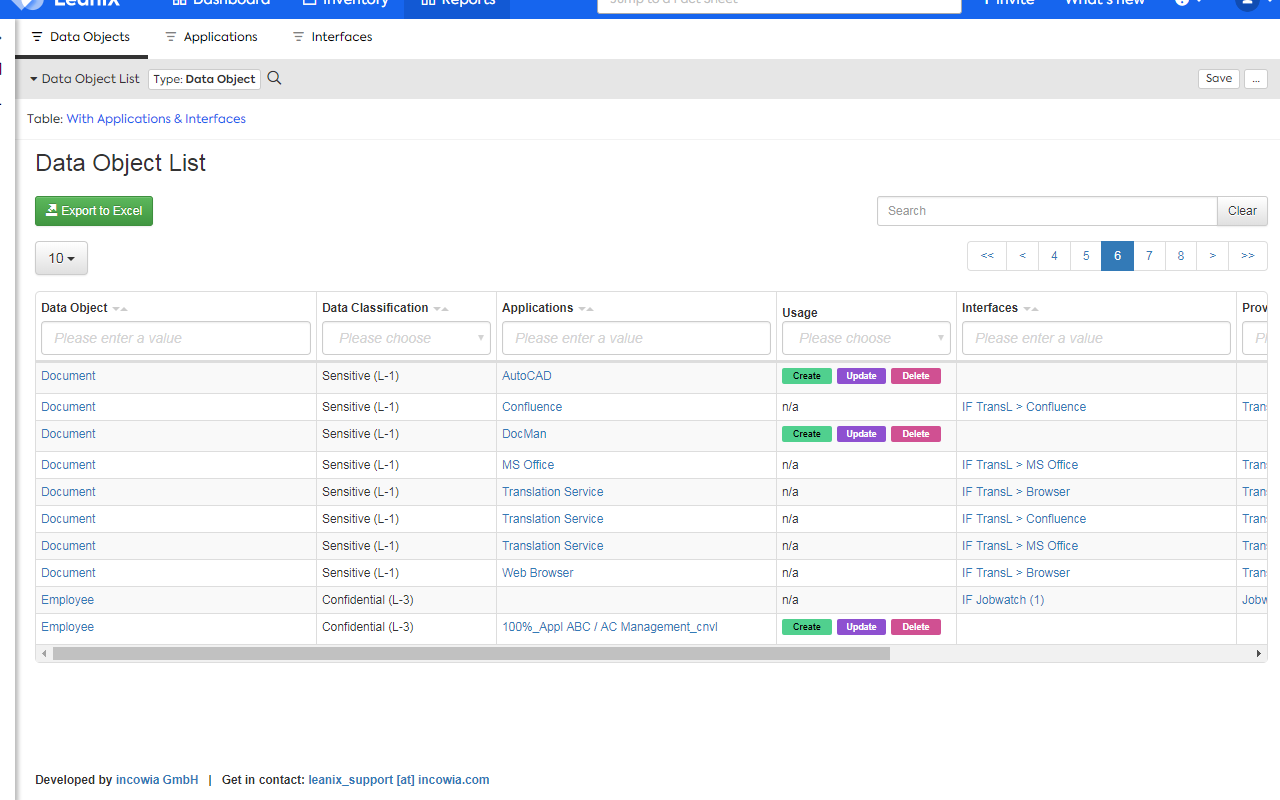Click the Usage column header
The height and width of the screenshot is (800, 1280).
point(800,313)
